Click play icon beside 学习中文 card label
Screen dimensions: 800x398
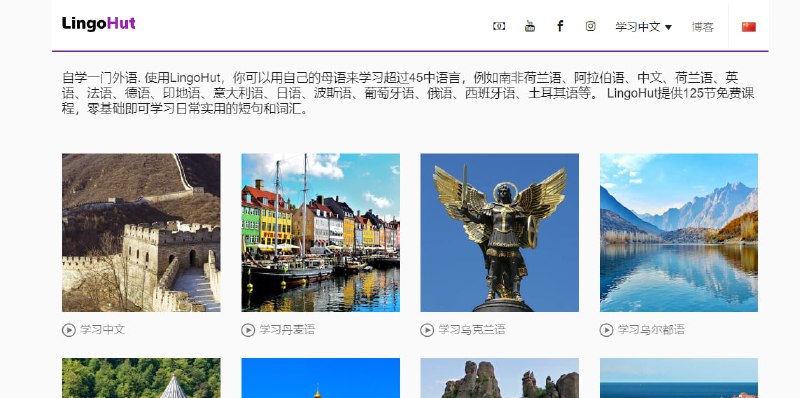[68, 330]
